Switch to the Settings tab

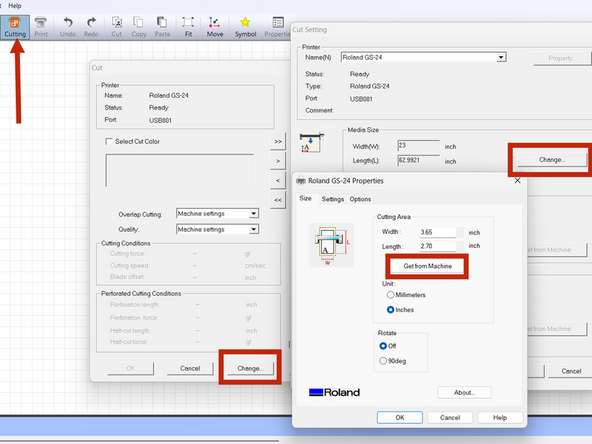click(333, 199)
